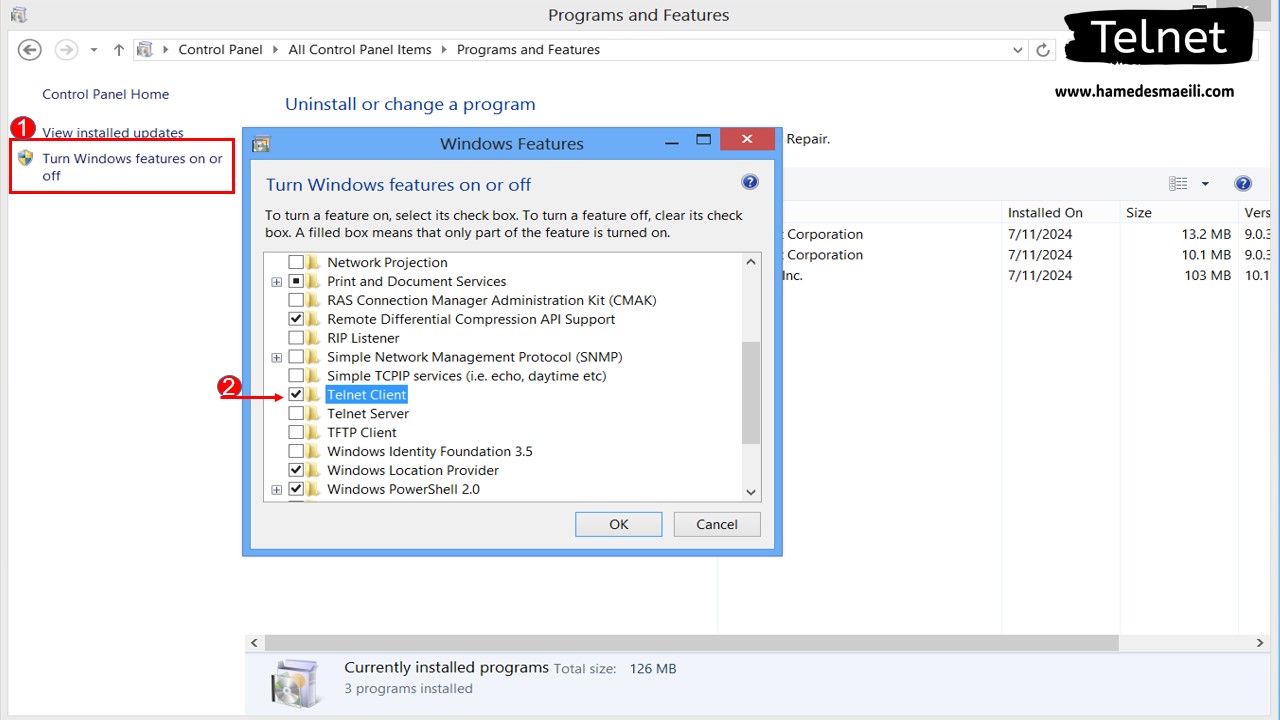Screen dimensions: 1280x720
Task: Click OK in Windows Features dialog
Action: pos(619,524)
